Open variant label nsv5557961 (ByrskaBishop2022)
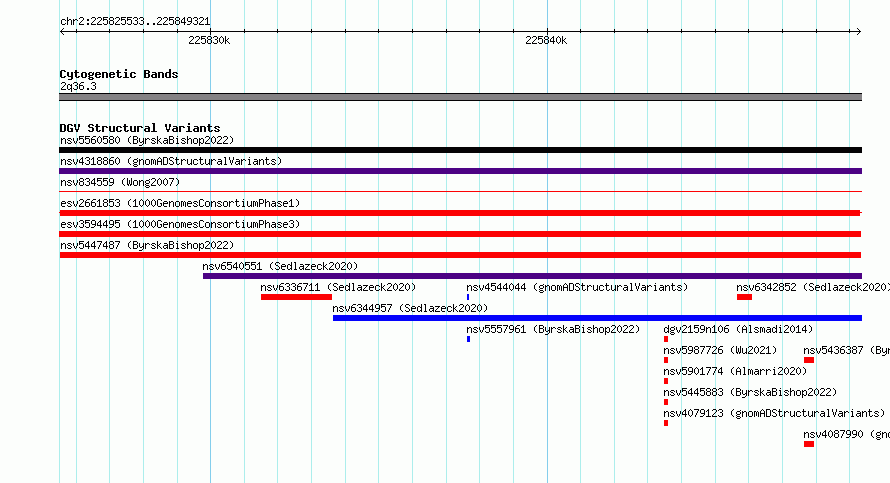 tap(553, 329)
